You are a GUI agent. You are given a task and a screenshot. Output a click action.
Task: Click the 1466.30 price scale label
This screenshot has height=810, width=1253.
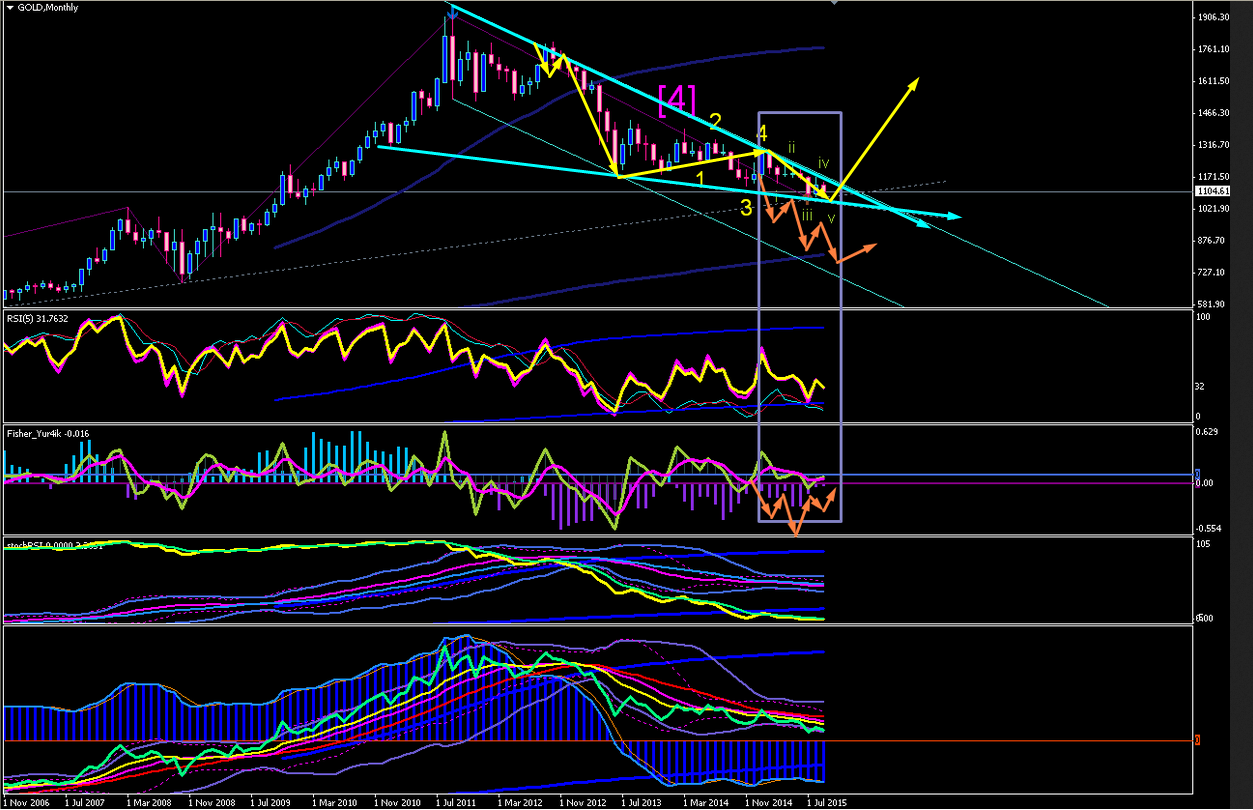coord(1215,113)
